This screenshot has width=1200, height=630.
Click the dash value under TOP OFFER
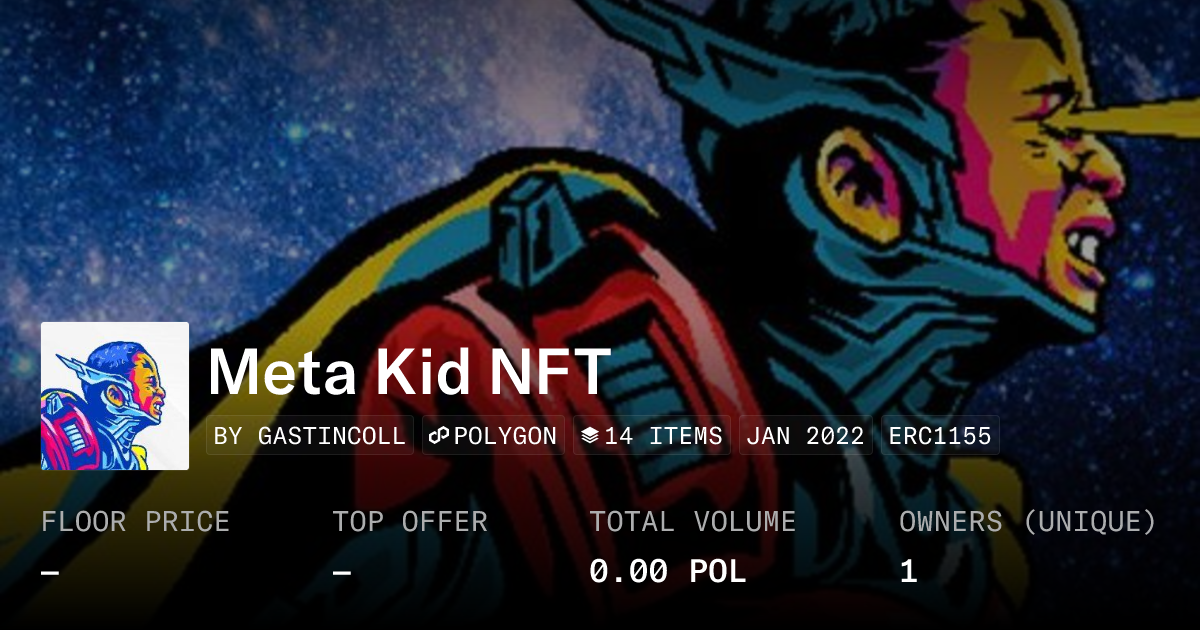coord(342,572)
